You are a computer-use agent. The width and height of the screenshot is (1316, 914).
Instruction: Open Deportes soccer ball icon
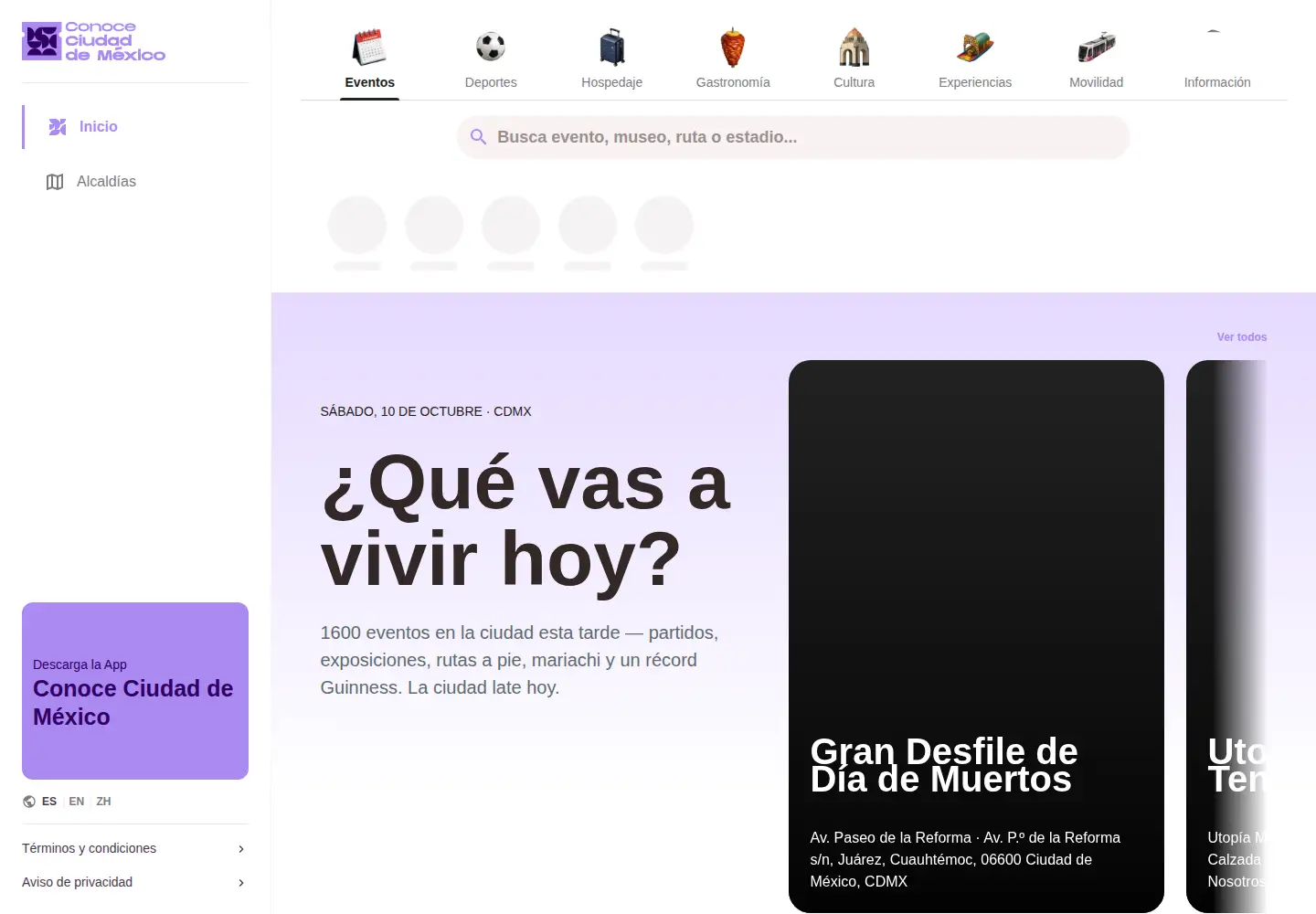tap(491, 47)
